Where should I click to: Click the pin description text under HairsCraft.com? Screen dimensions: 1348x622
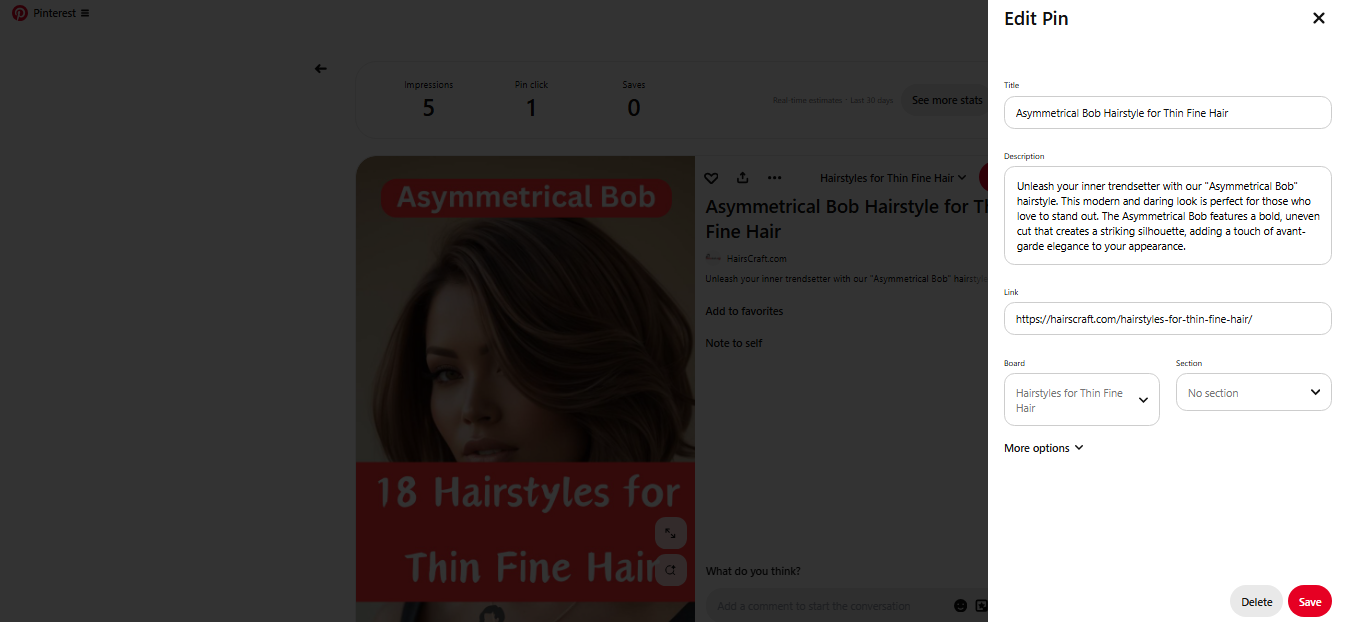846,279
